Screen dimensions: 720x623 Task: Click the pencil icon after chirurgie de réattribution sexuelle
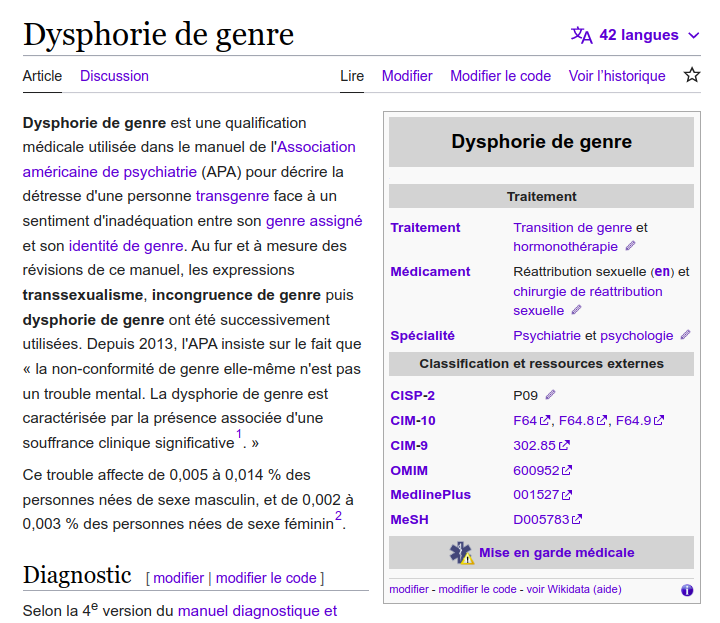click(576, 310)
